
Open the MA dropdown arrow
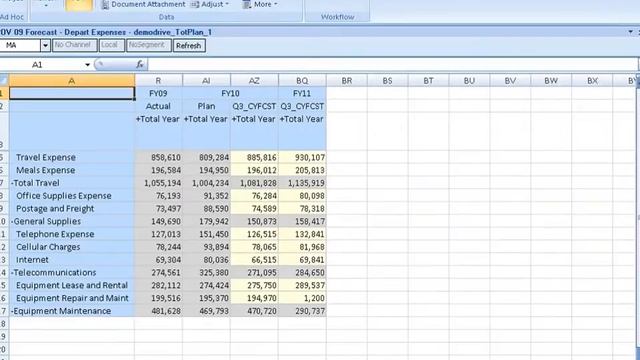(x=45, y=45)
